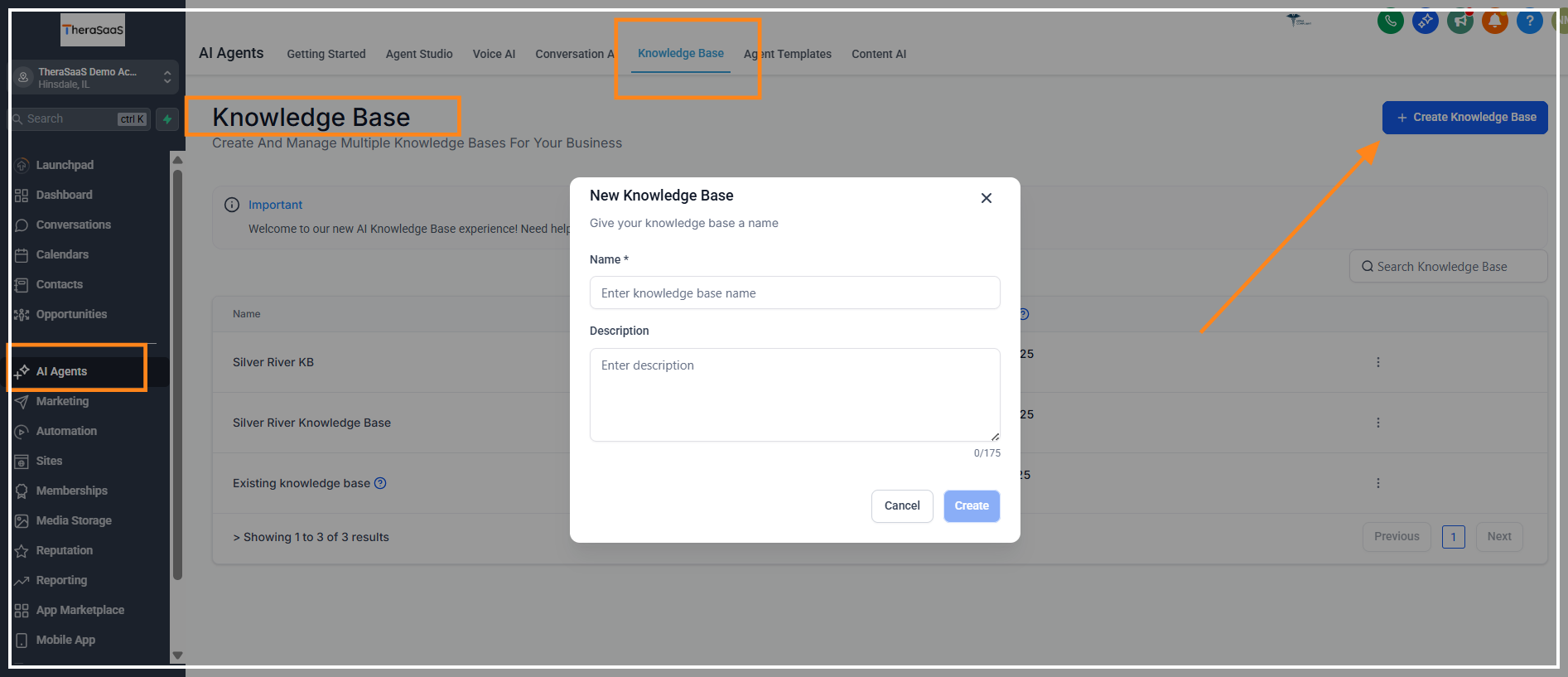
Task: Select the Knowledge Base tab
Action: [x=681, y=53]
